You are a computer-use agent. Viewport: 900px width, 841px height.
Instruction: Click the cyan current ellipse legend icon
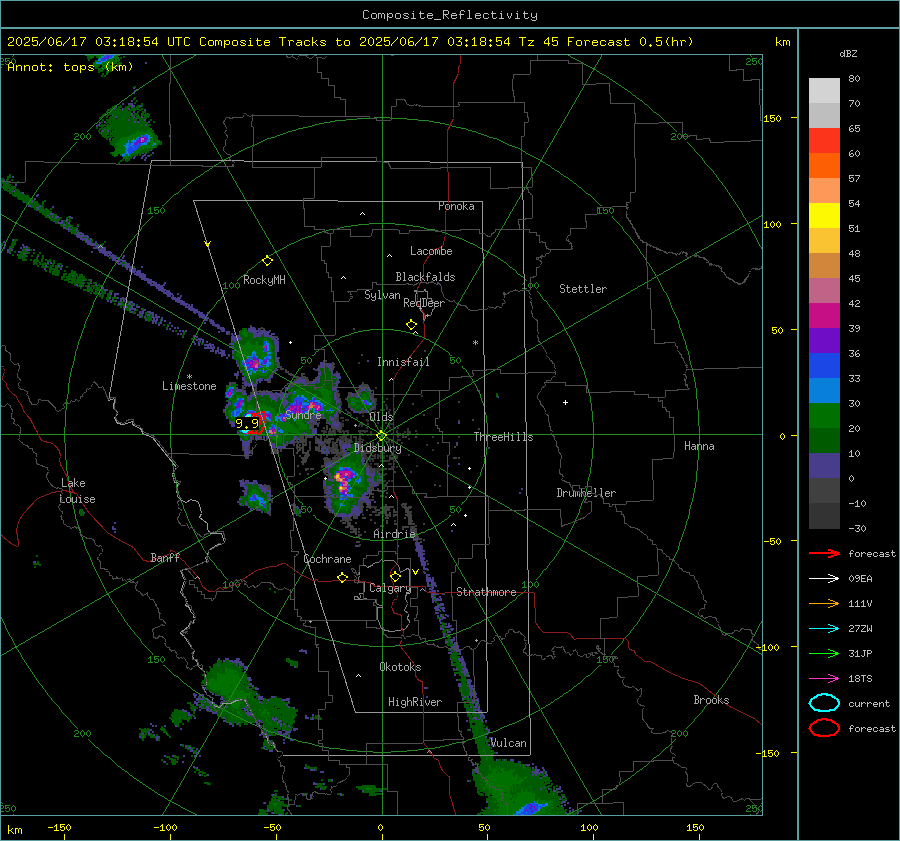coord(824,703)
